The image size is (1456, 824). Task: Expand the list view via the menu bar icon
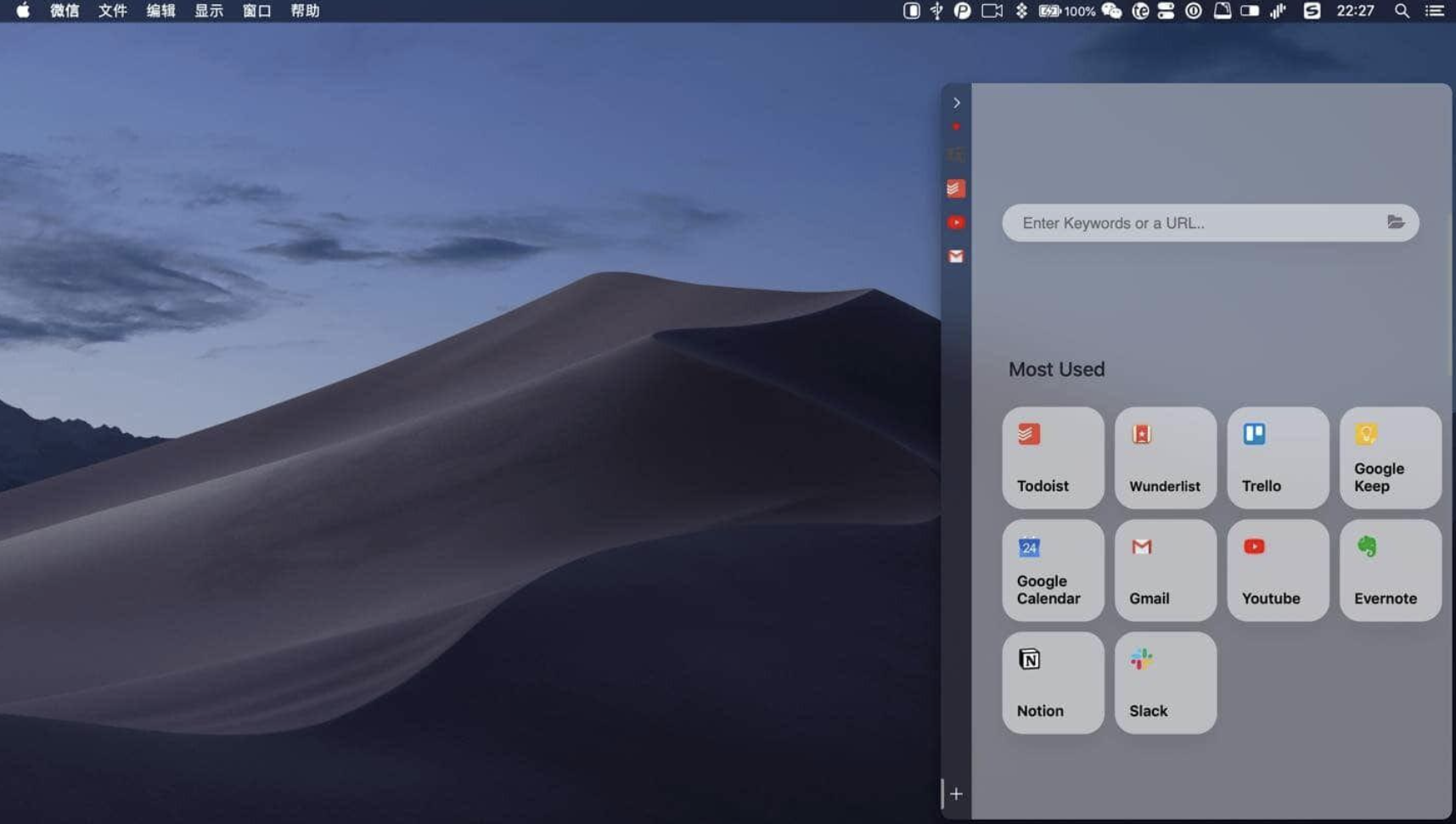point(1436,11)
